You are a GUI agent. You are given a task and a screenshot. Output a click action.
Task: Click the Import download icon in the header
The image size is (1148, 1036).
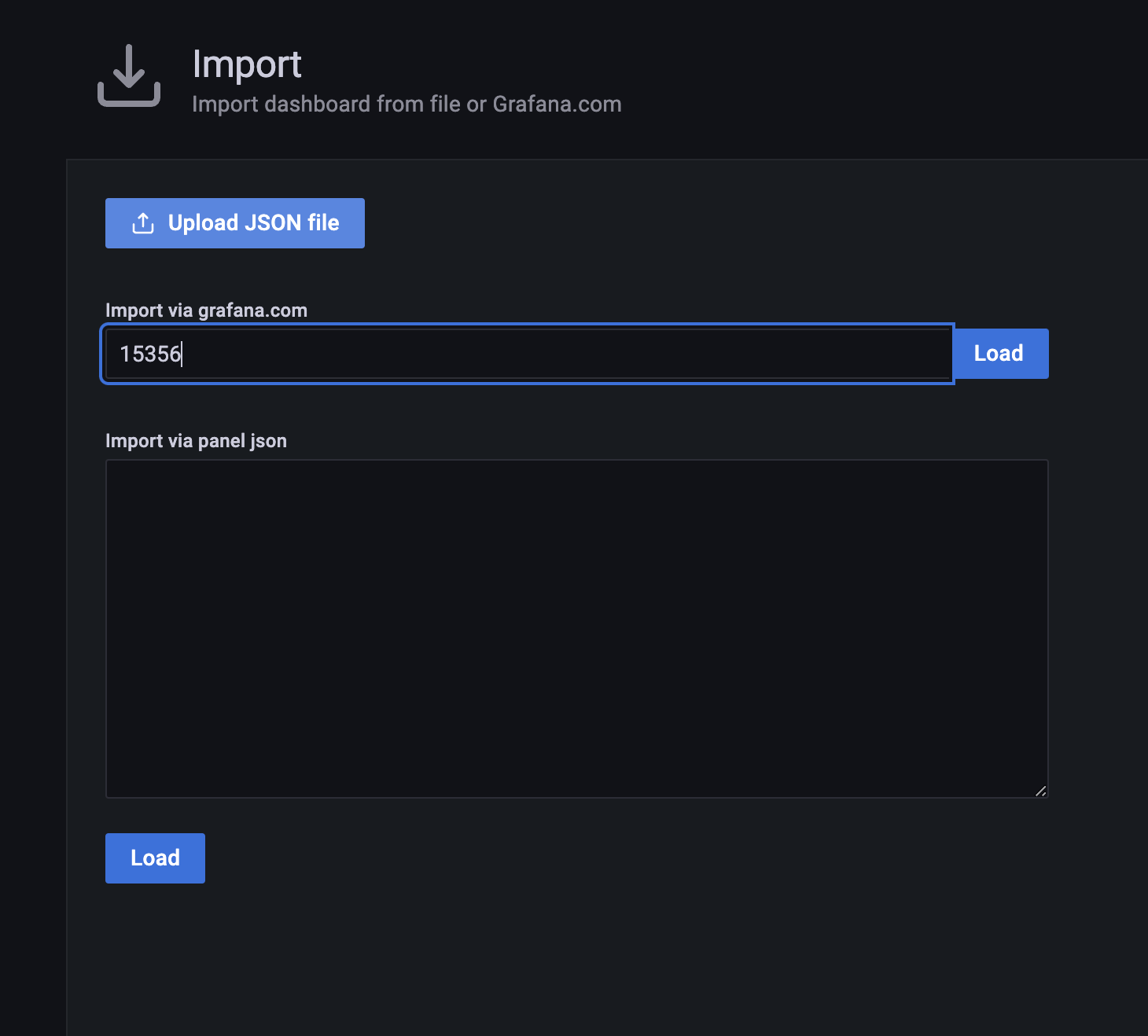(x=129, y=75)
